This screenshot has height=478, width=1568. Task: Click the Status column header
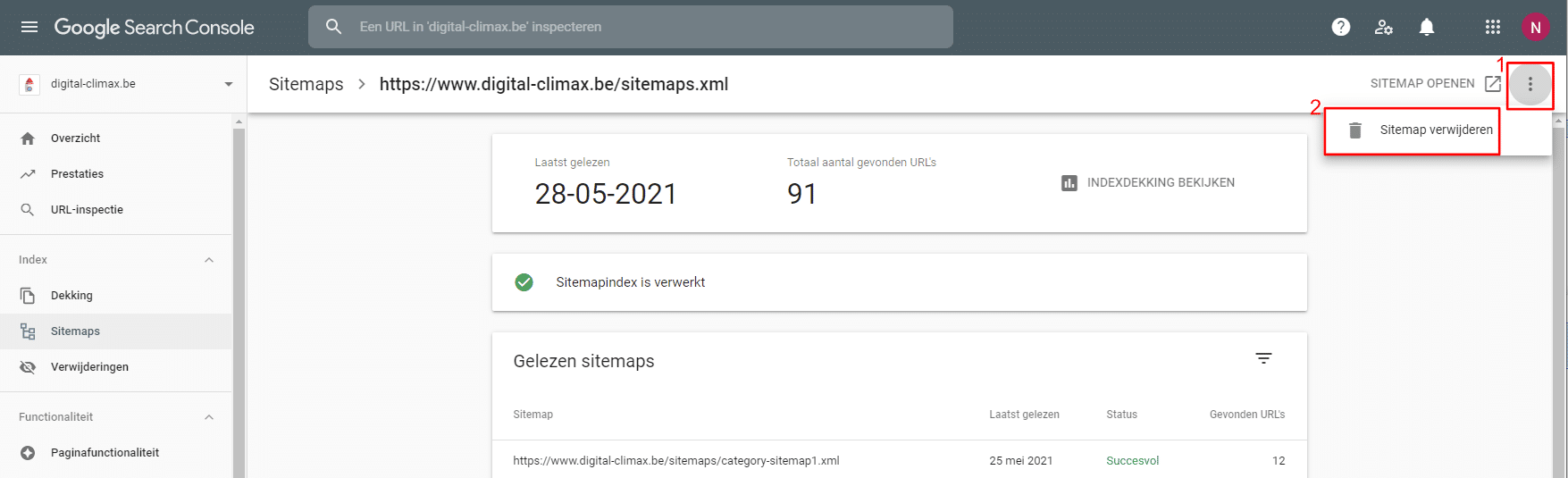pos(1121,415)
